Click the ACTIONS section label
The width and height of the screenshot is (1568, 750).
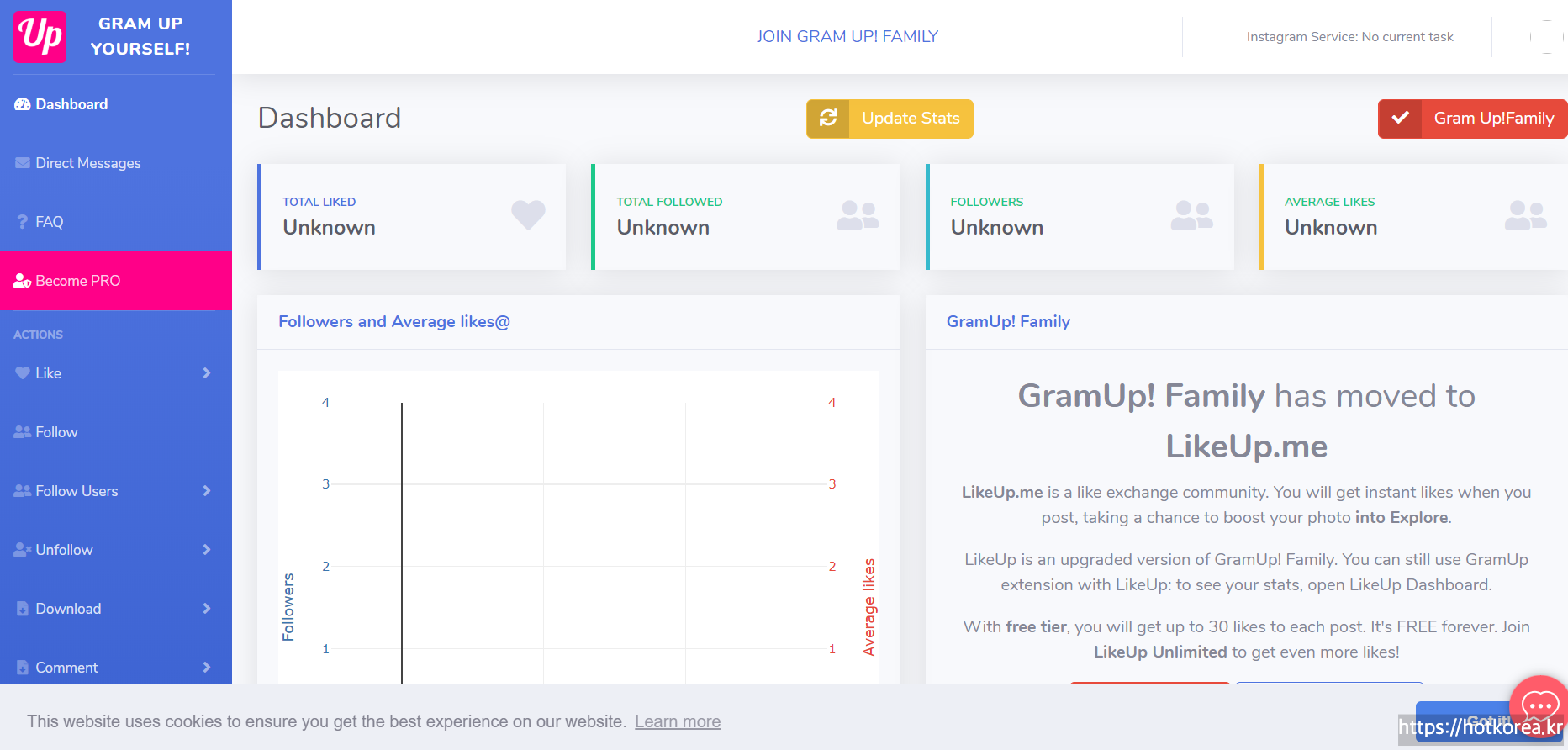(x=38, y=335)
